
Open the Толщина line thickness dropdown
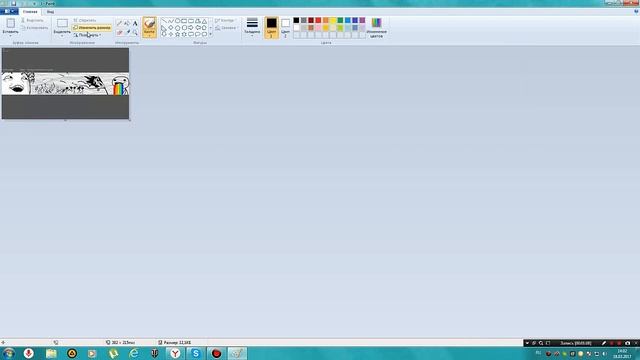[x=252, y=27]
